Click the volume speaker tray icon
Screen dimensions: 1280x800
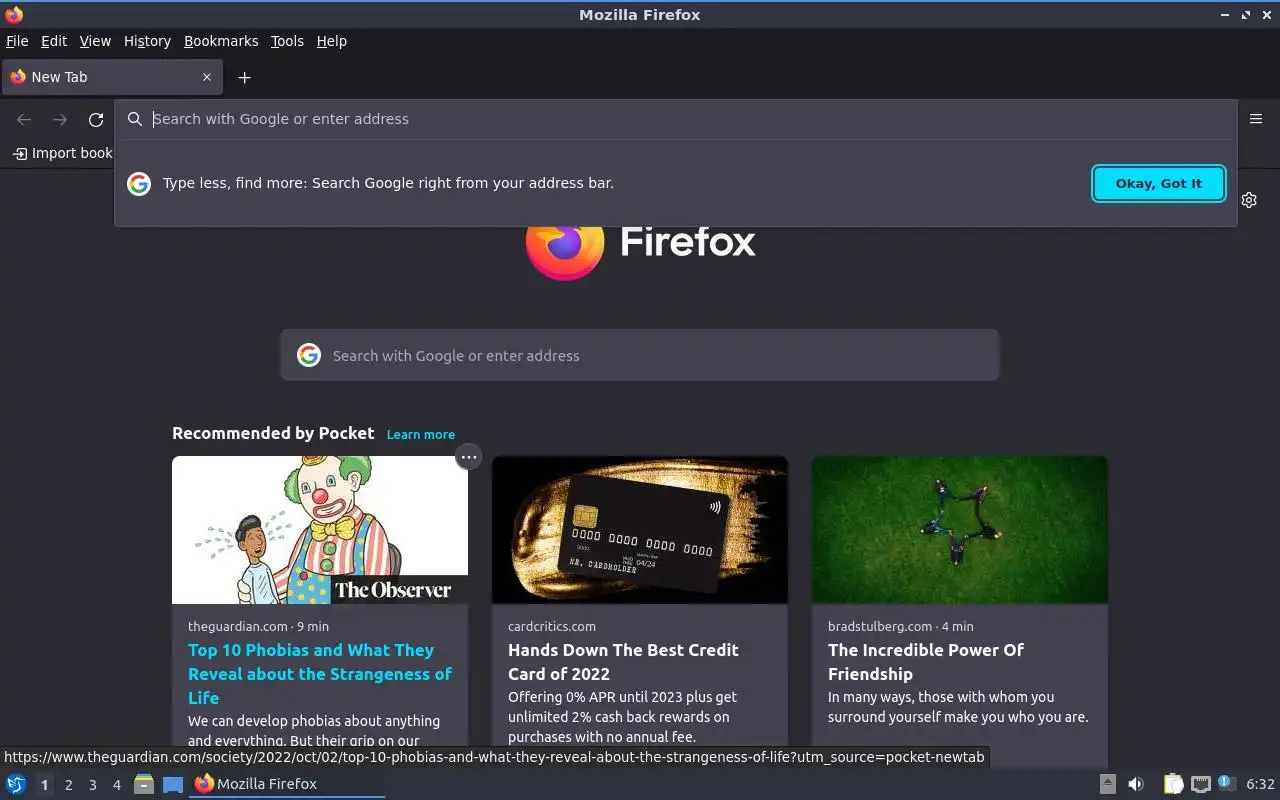pos(1136,784)
